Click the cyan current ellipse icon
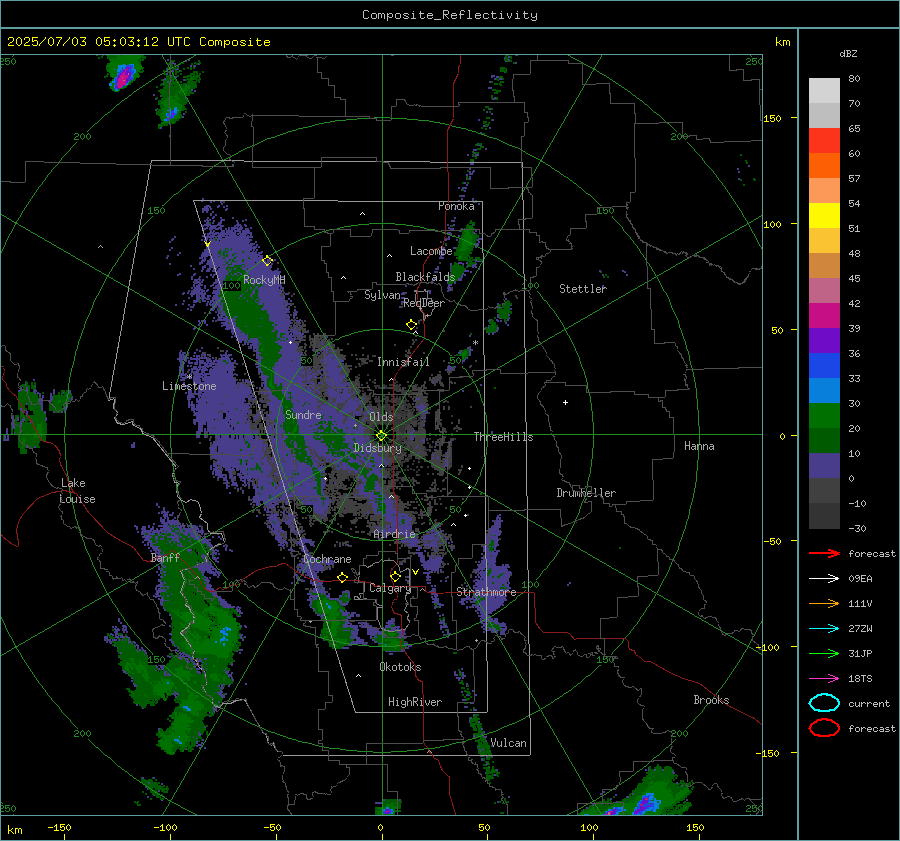This screenshot has width=900, height=841. [x=824, y=703]
